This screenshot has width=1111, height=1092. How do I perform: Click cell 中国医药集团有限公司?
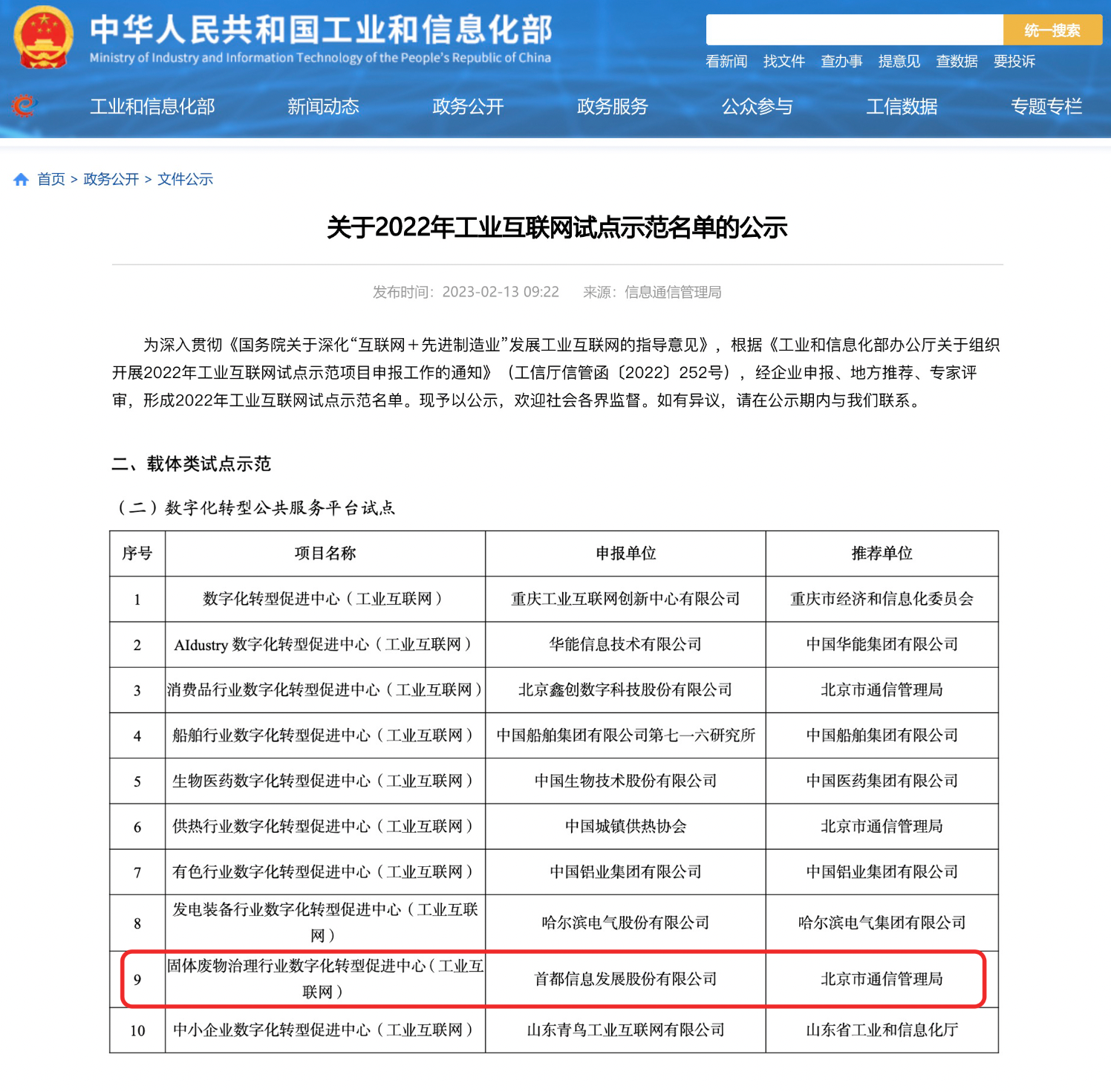point(882,781)
